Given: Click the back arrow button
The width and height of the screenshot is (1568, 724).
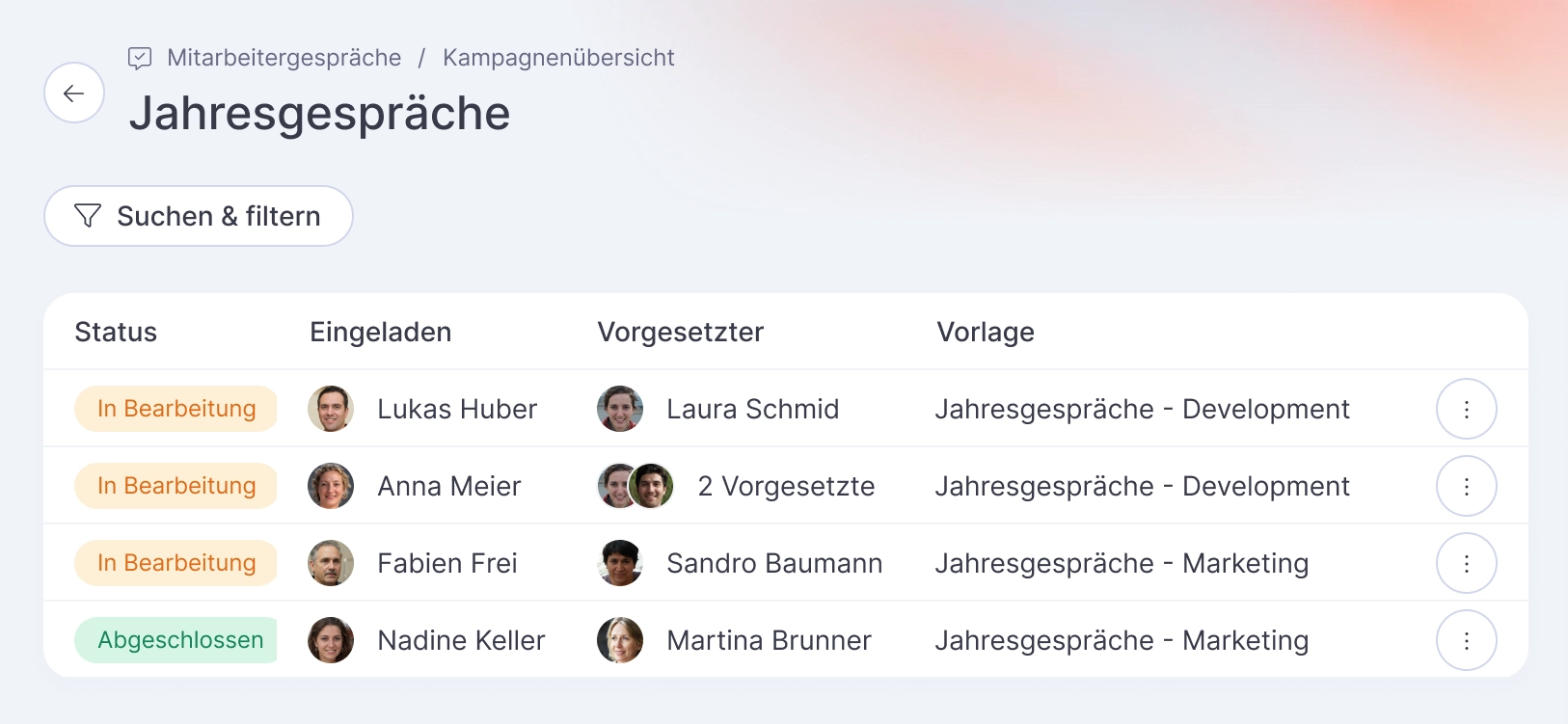Looking at the screenshot, I should coord(74,93).
